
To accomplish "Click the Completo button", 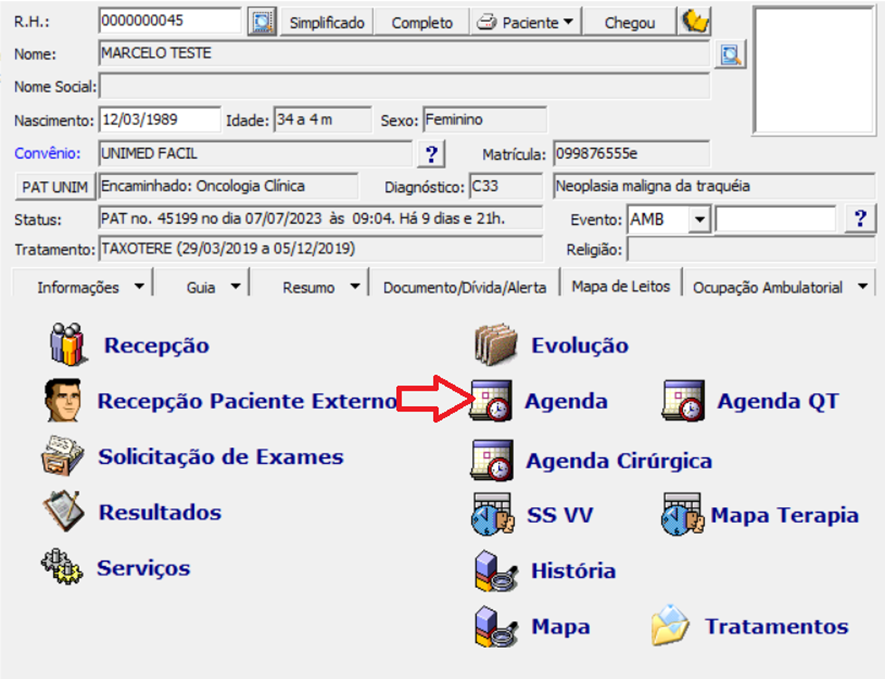I will (422, 23).
